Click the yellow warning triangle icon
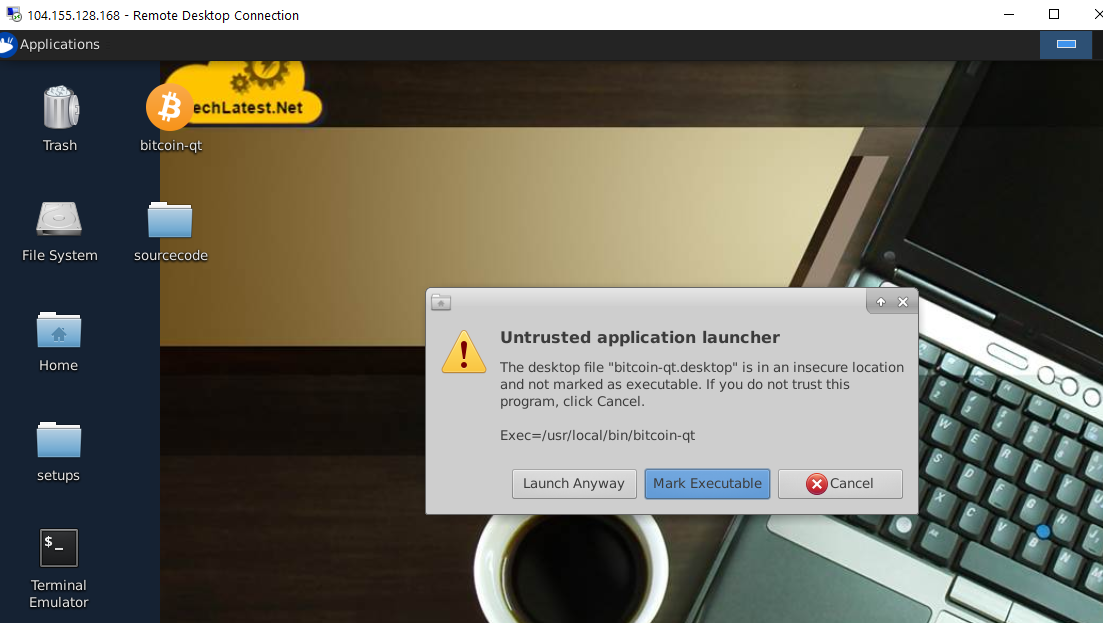The height and width of the screenshot is (623, 1103). click(x=464, y=352)
